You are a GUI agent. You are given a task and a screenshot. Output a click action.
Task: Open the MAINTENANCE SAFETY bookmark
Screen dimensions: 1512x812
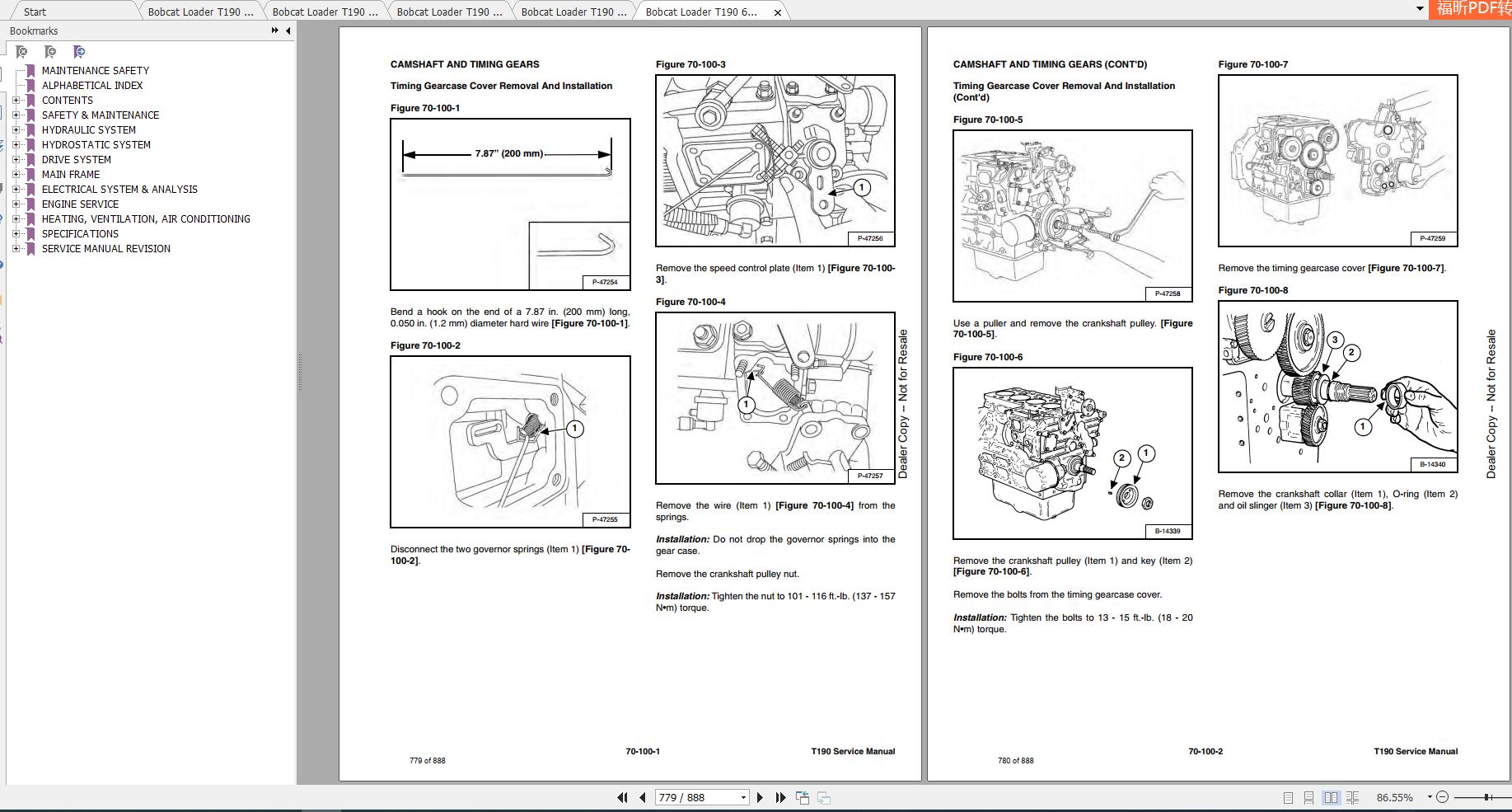coord(94,70)
